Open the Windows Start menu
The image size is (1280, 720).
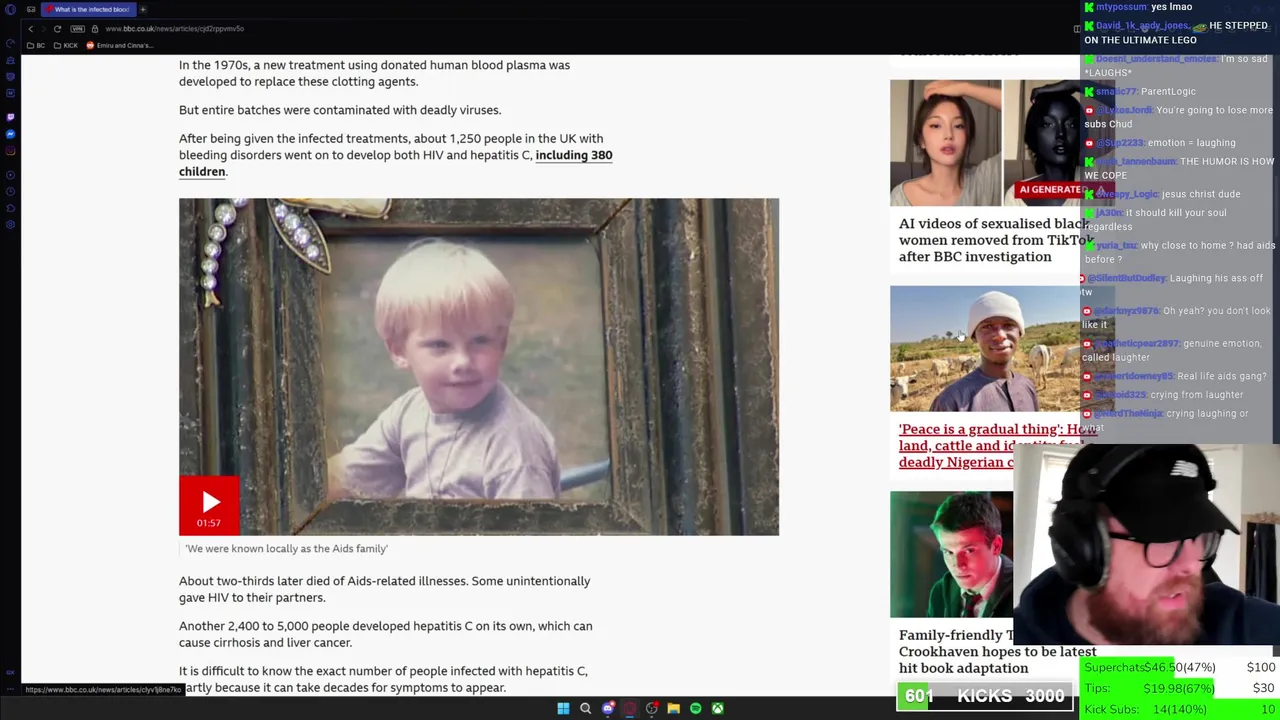[563, 708]
